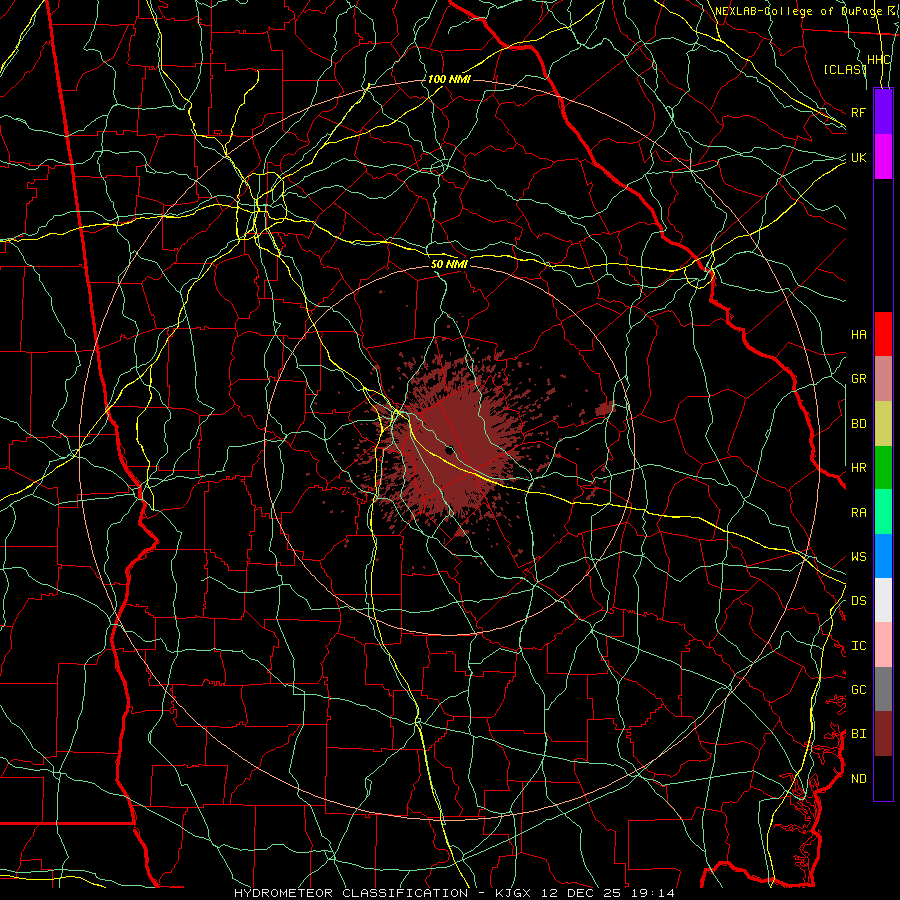The width and height of the screenshot is (900, 900).
Task: Click the HYDROMETEOR CLASSIFICATION title text
Action: point(351,893)
